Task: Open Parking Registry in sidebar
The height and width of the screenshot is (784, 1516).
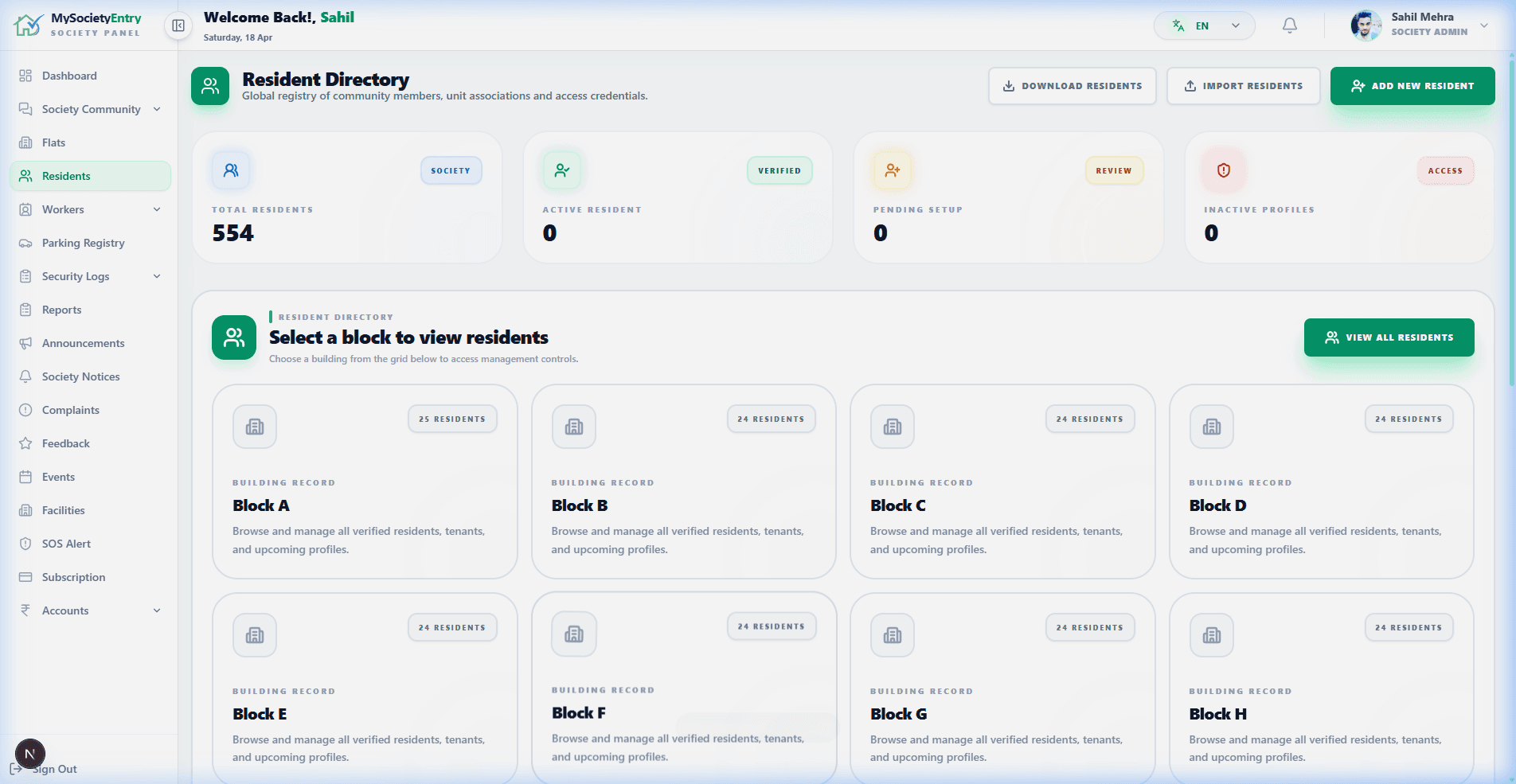Action: (x=83, y=243)
